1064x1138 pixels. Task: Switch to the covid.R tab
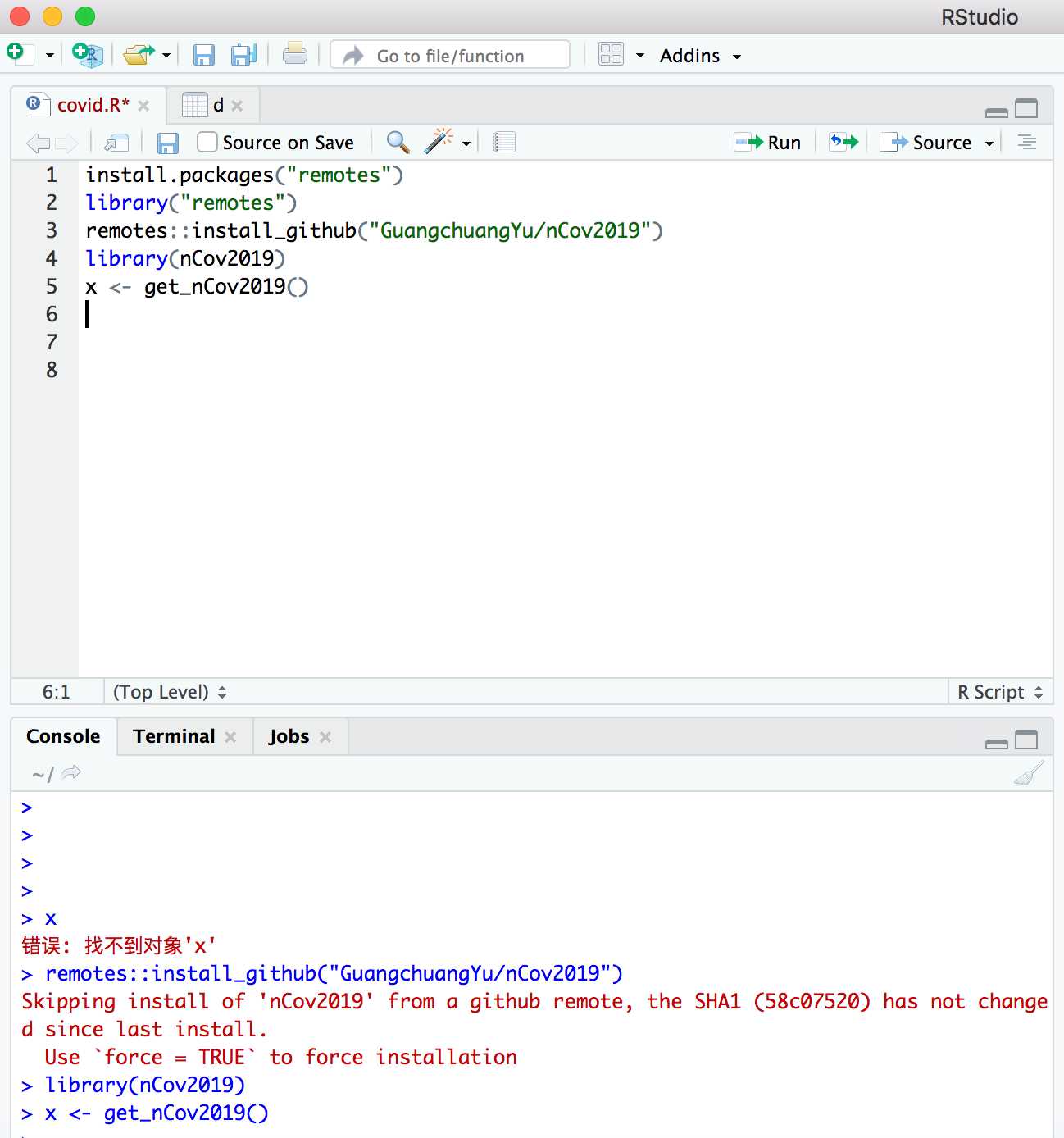coord(93,105)
